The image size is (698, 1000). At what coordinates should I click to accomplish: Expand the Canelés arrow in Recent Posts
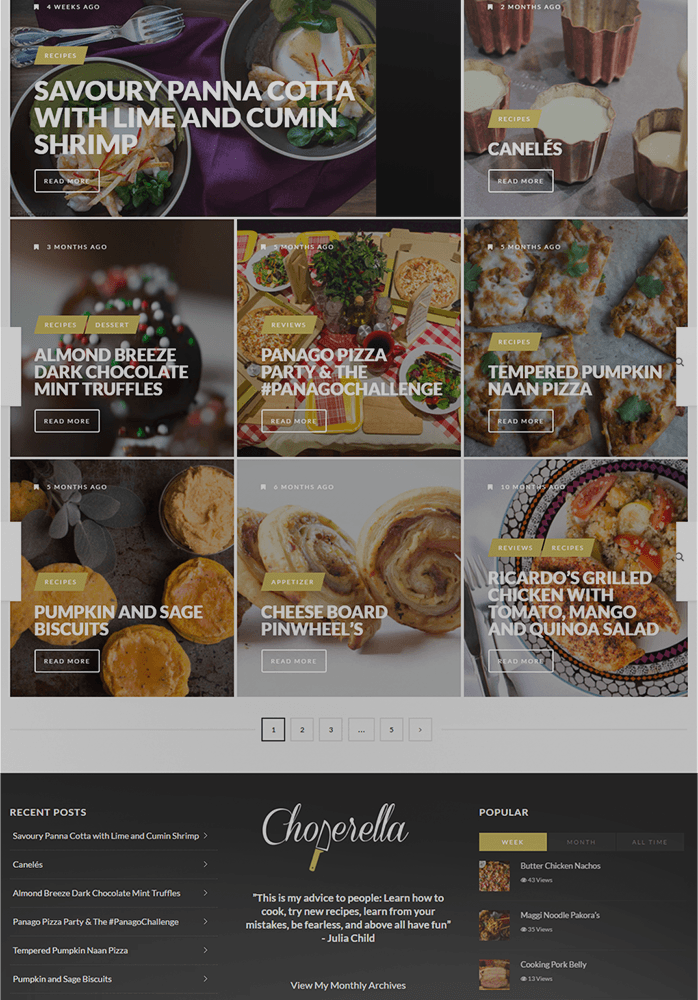(205, 864)
